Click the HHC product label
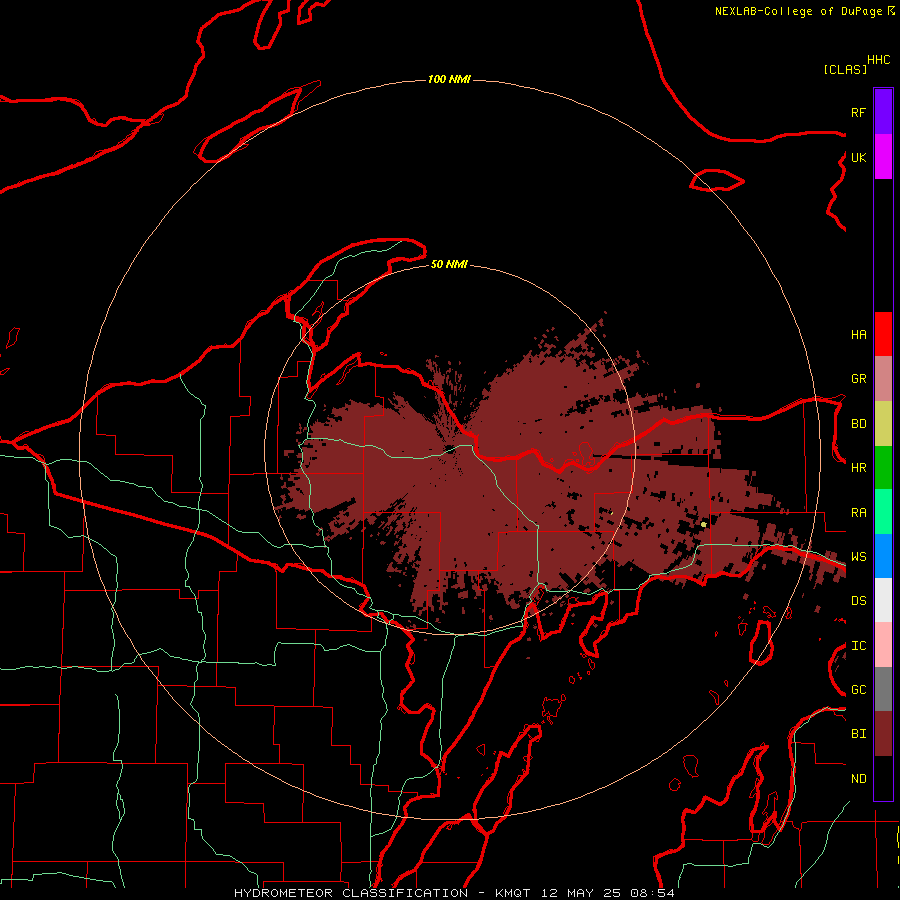Viewport: 900px width, 900px height. click(x=879, y=60)
